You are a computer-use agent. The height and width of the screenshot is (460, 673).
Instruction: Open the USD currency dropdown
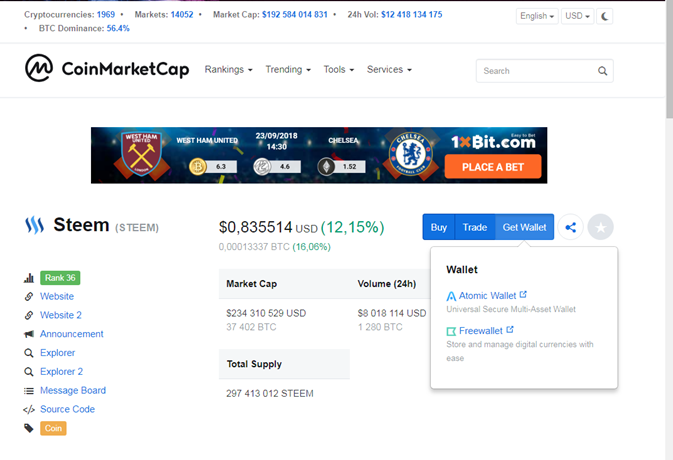click(577, 16)
